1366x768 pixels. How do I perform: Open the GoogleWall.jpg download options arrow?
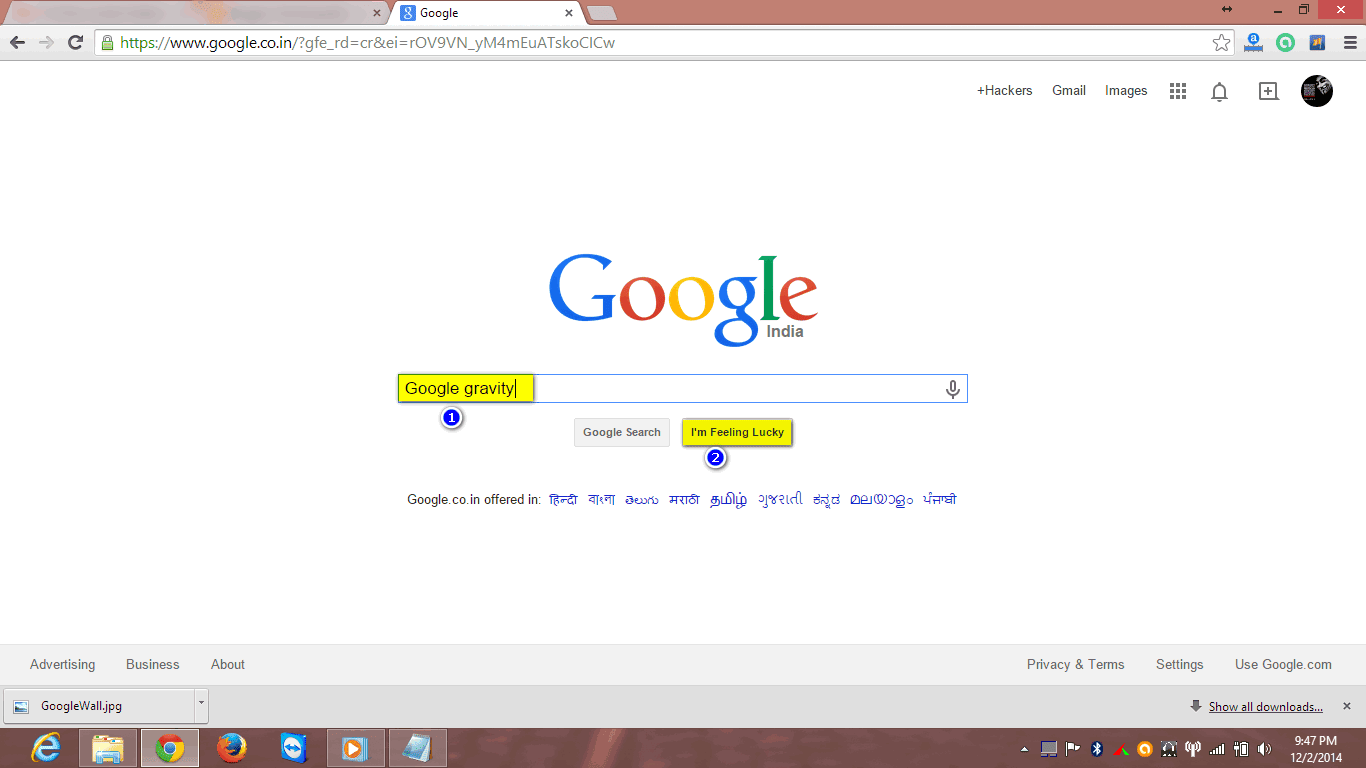coord(201,705)
